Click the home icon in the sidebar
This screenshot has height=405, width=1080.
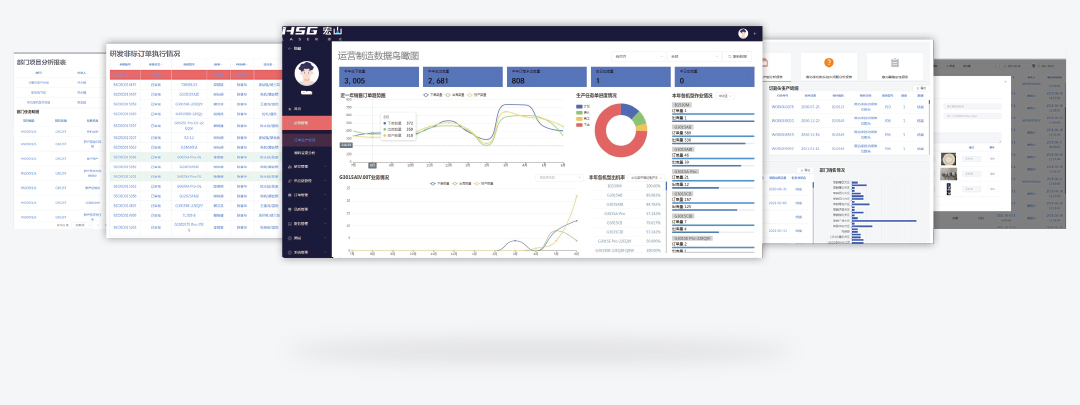pyautogui.click(x=289, y=108)
